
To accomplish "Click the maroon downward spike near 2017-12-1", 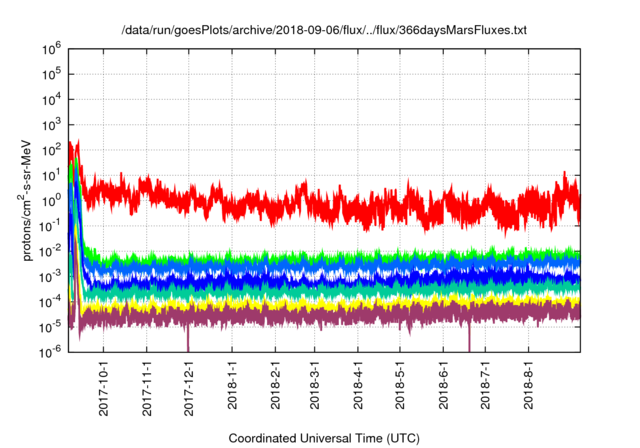I will click(188, 340).
